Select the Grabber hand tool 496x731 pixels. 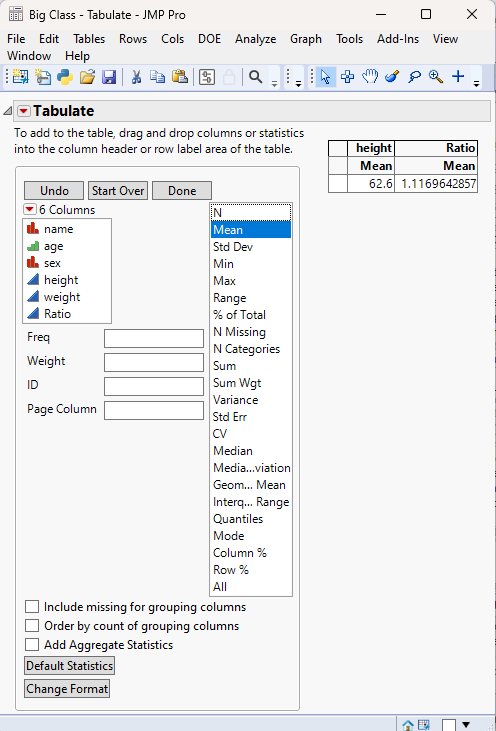click(x=370, y=77)
